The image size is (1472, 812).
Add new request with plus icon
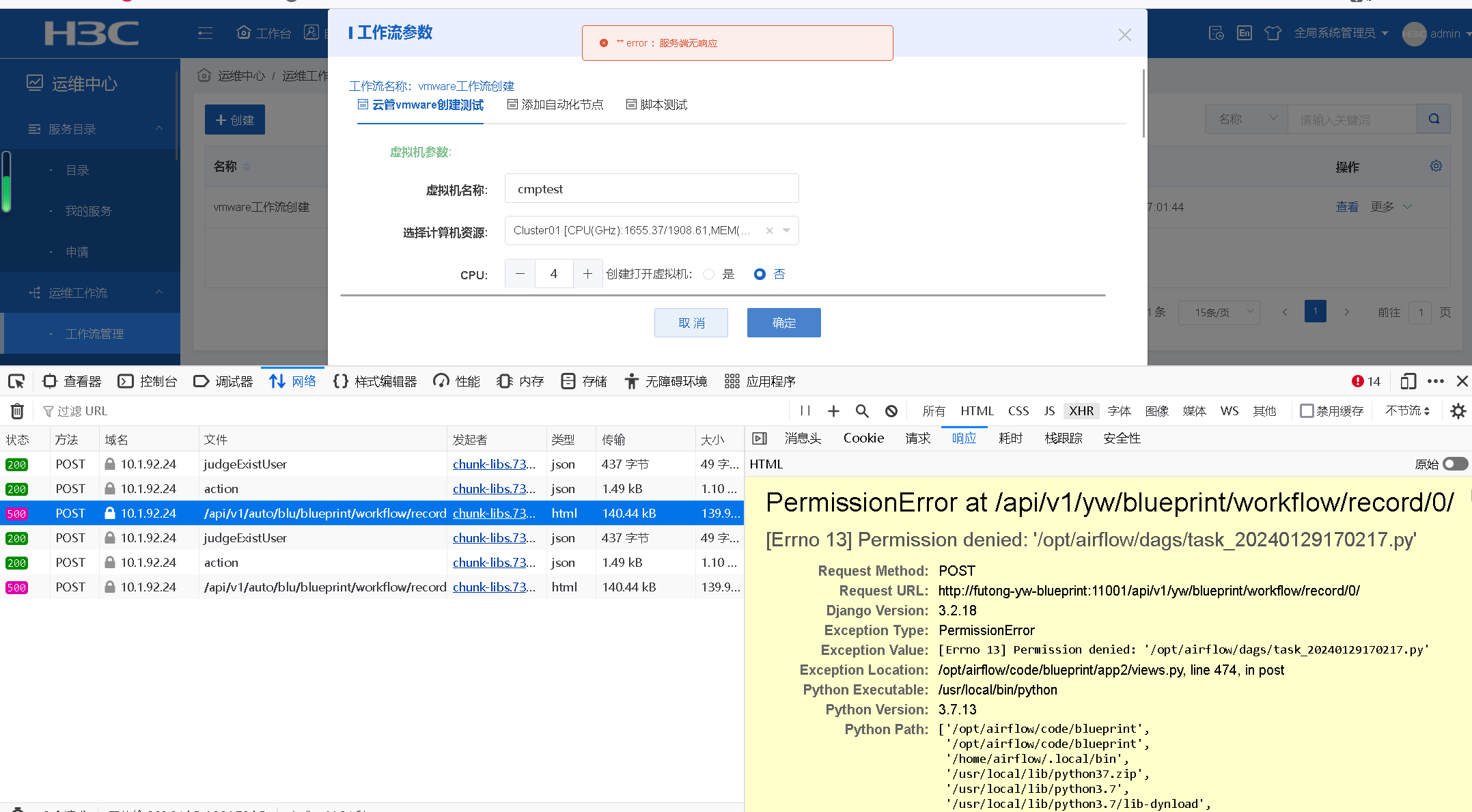(x=833, y=410)
